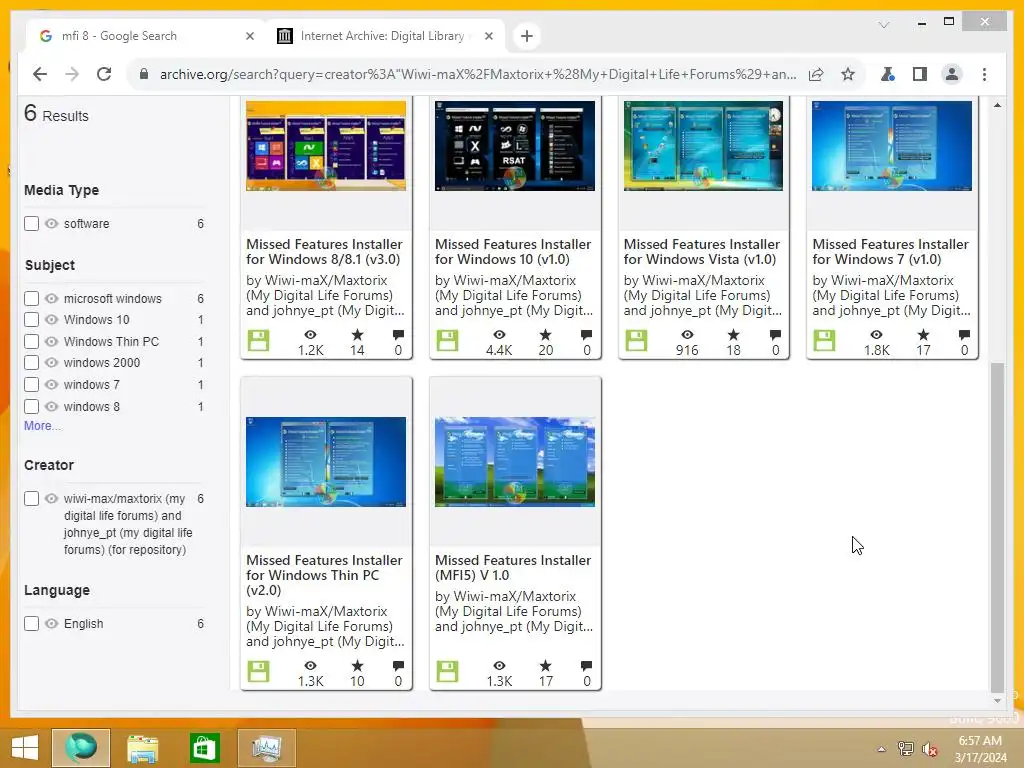This screenshot has width=1024, height=768.
Task: Check the English language filter
Action: [x=31, y=624]
